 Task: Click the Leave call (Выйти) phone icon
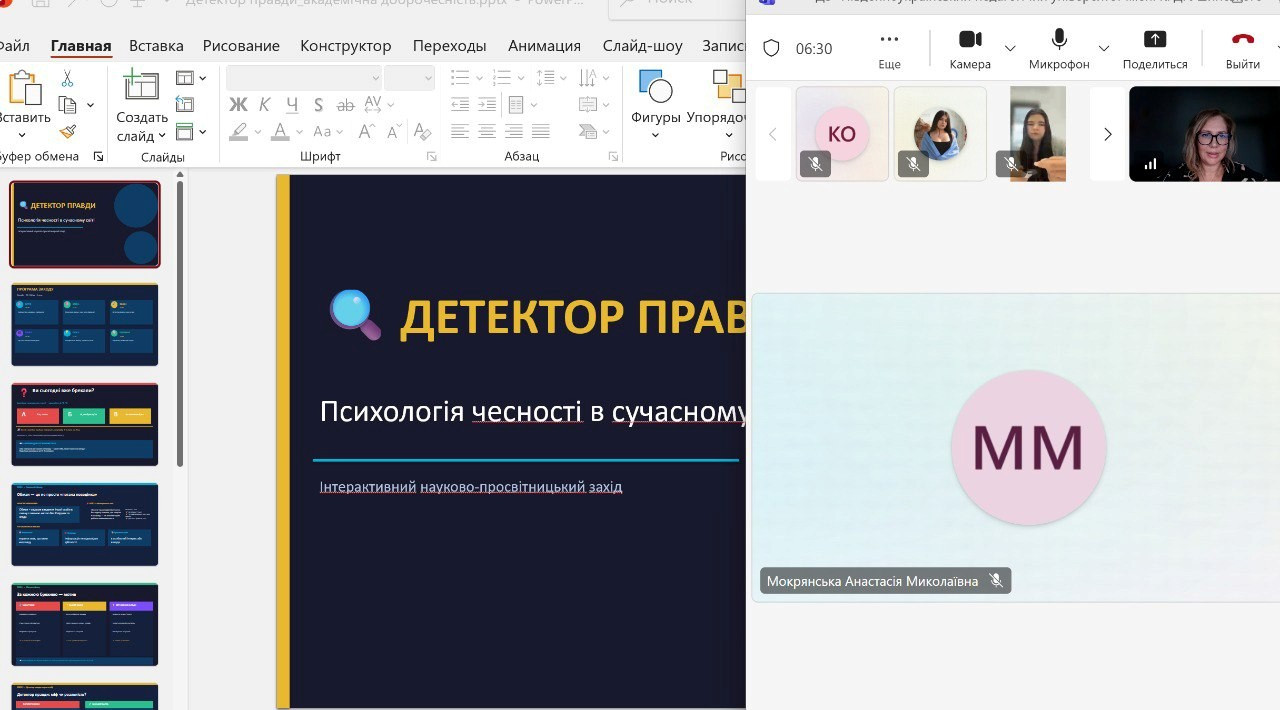tap(1242, 40)
